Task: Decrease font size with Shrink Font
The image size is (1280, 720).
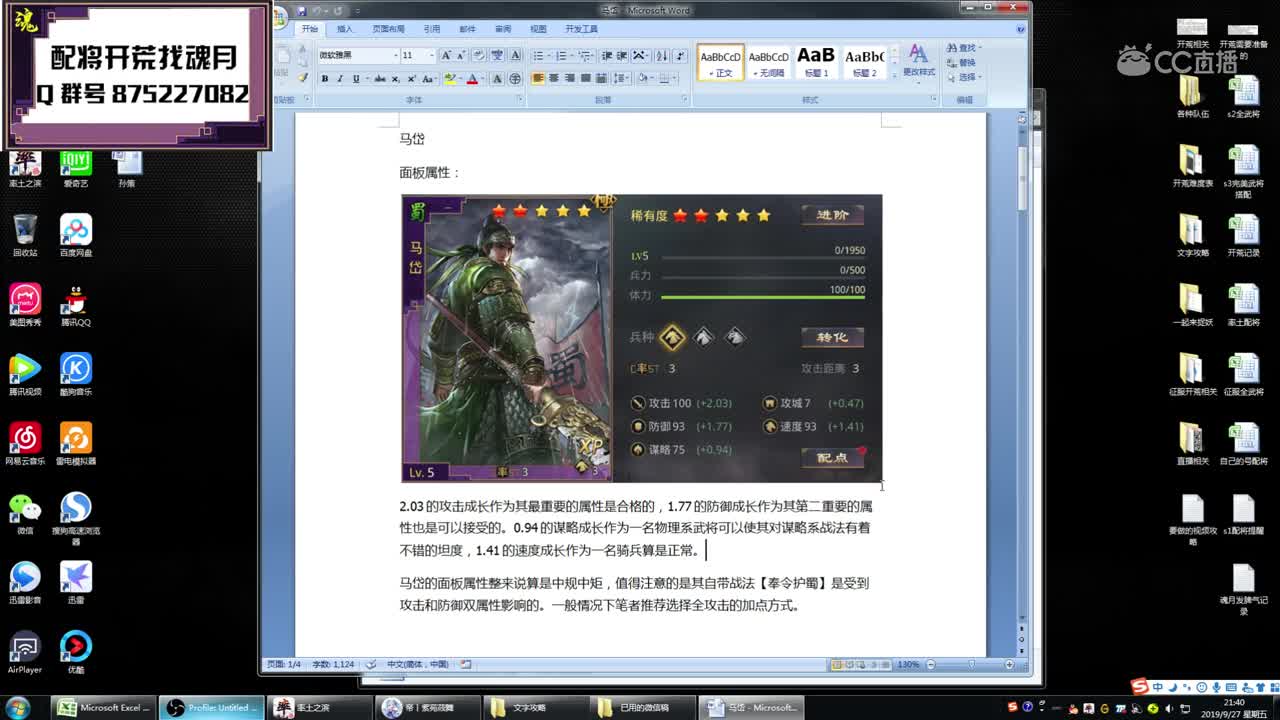Action: (x=461, y=55)
